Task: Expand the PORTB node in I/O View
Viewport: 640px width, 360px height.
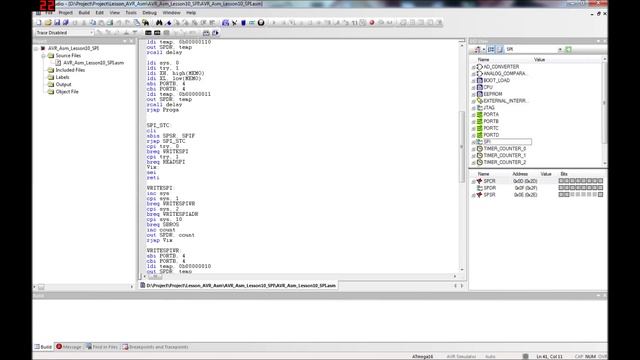Action: pos(473,122)
